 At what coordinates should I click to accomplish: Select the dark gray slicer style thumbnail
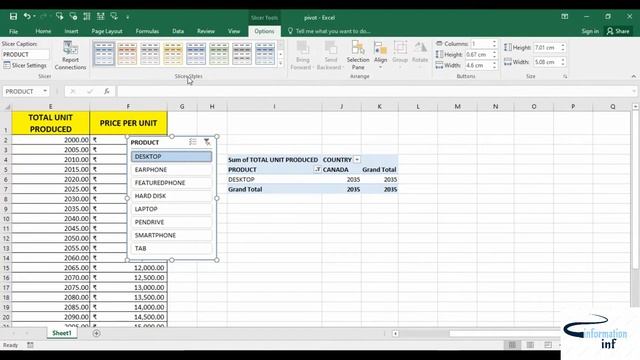tap(242, 54)
